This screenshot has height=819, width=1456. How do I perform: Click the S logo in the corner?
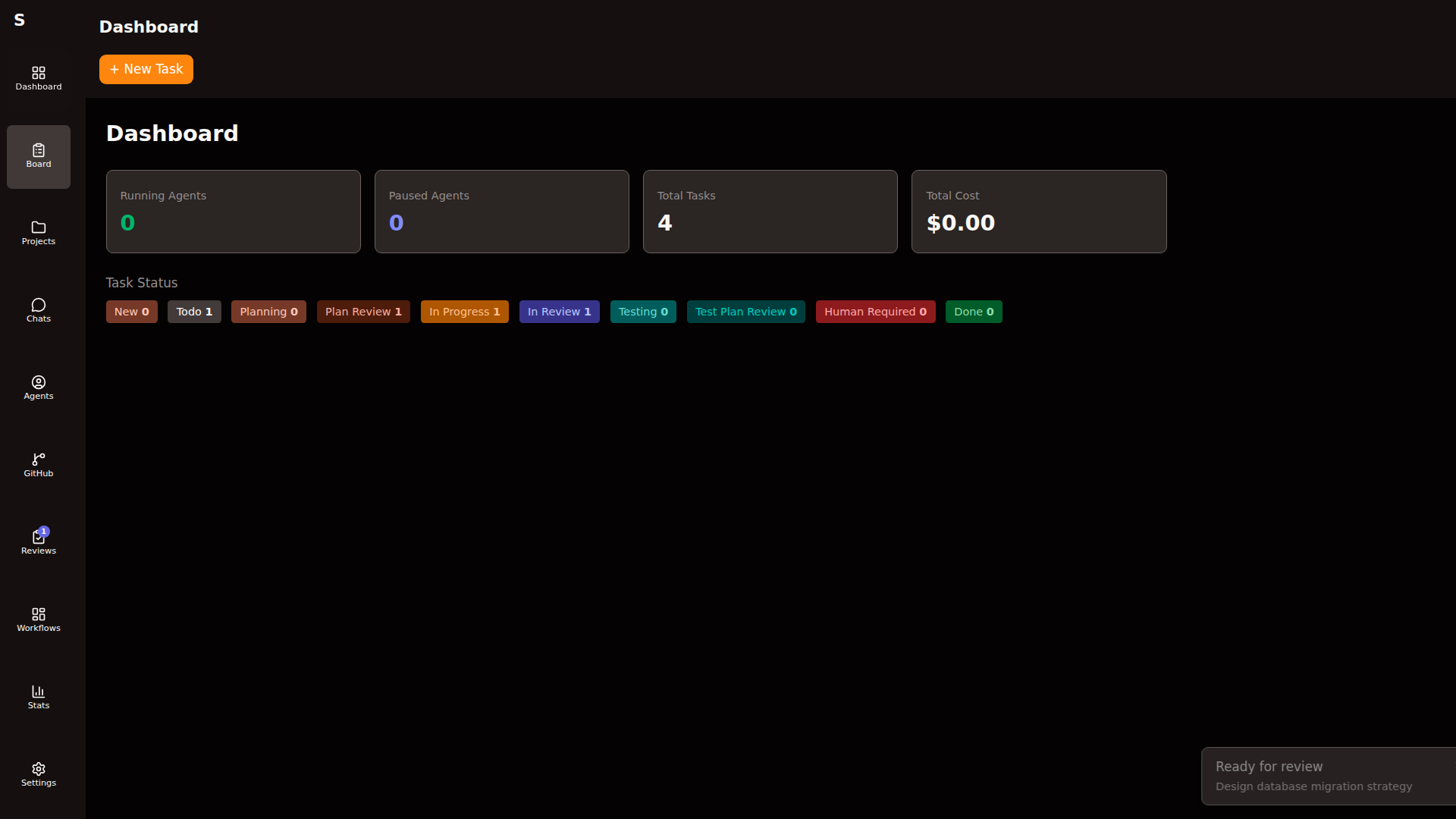20,20
